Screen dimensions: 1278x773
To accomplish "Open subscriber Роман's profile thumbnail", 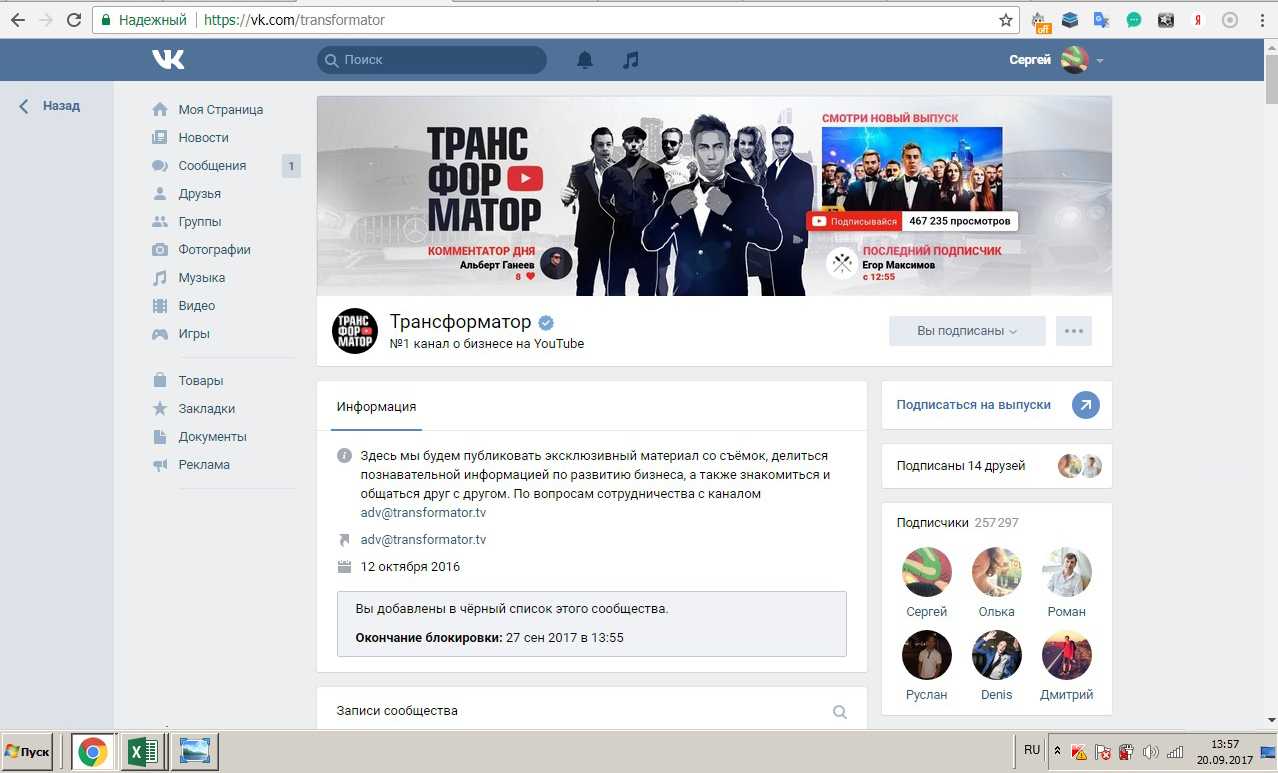I will coord(1066,572).
